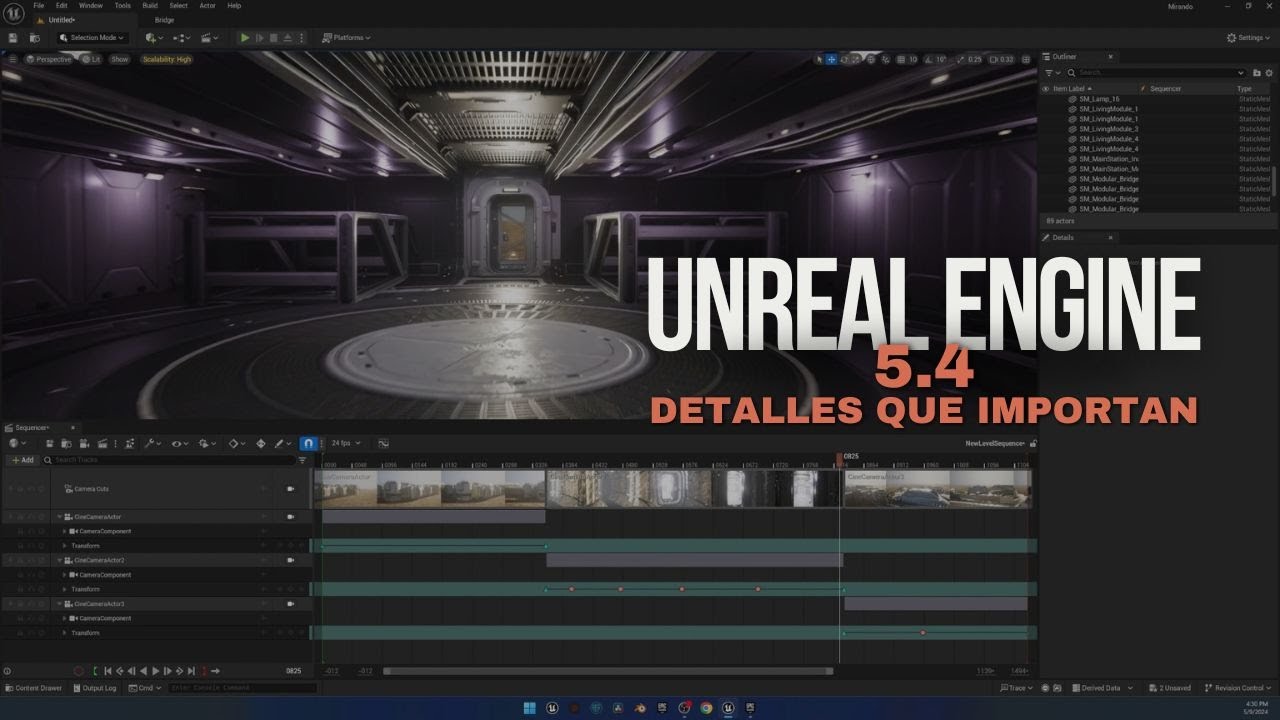Jump to sequence start playback button

click(107, 671)
